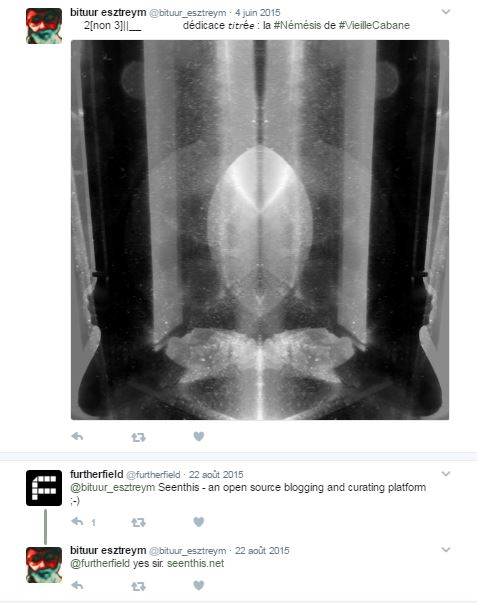
Task: Reply to the 'yes sir' tweet
Action: (x=77, y=585)
